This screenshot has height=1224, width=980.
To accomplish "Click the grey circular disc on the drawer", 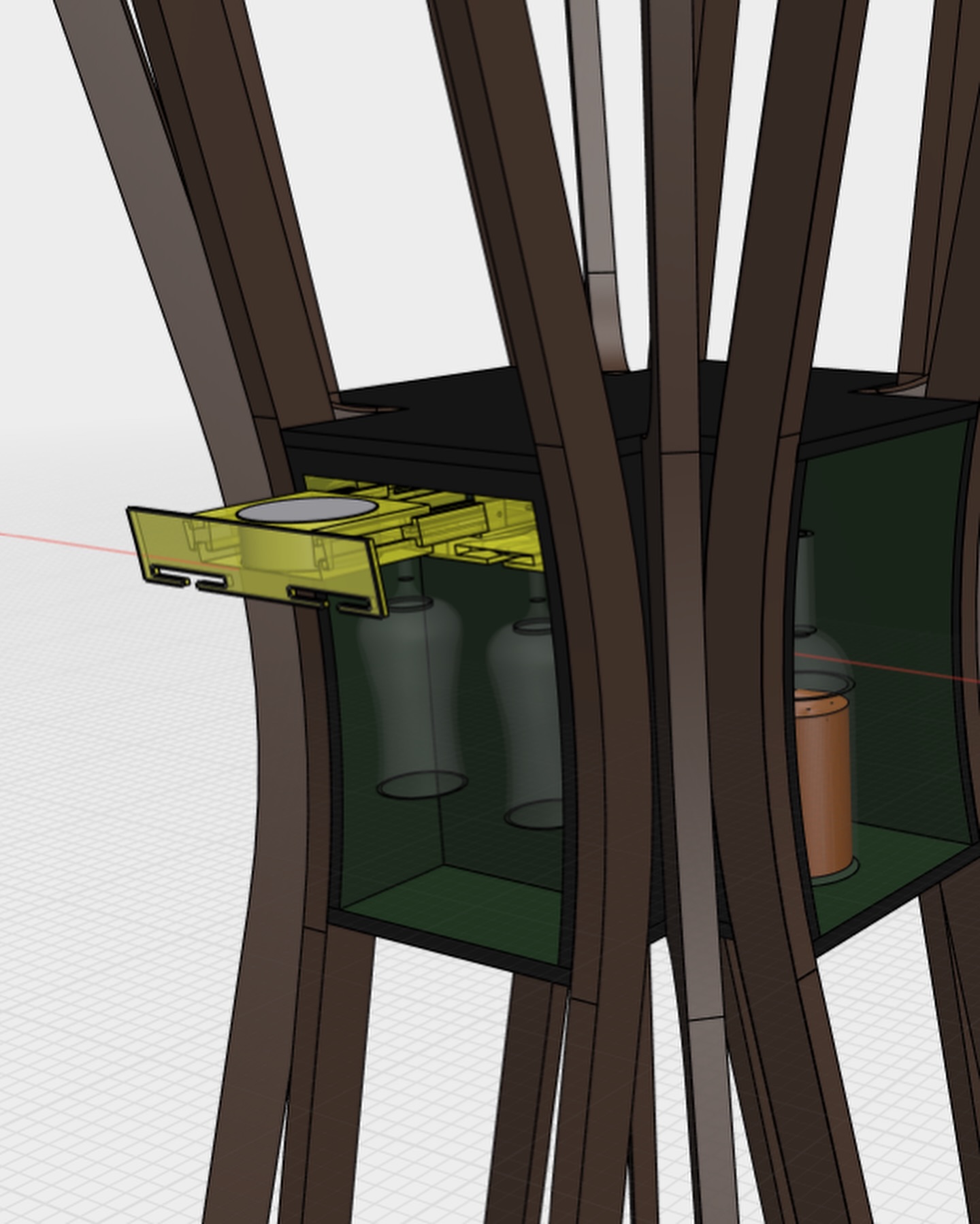I will 306,510.
